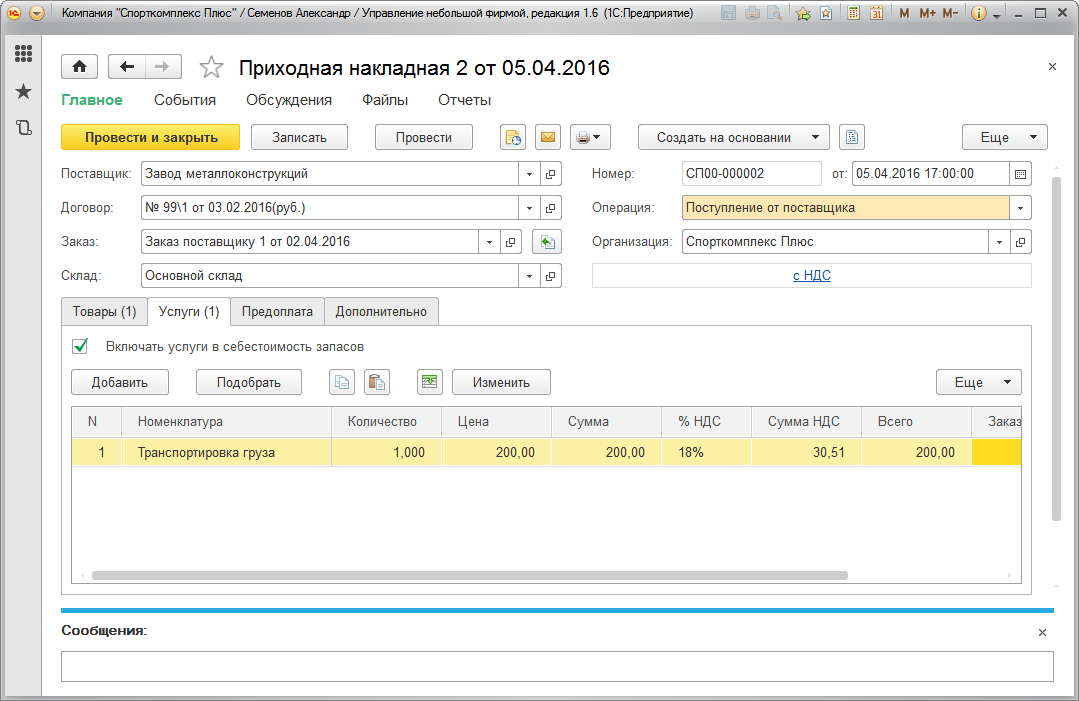Click the Добавить button above the table
The image size is (1079, 701).
point(120,382)
